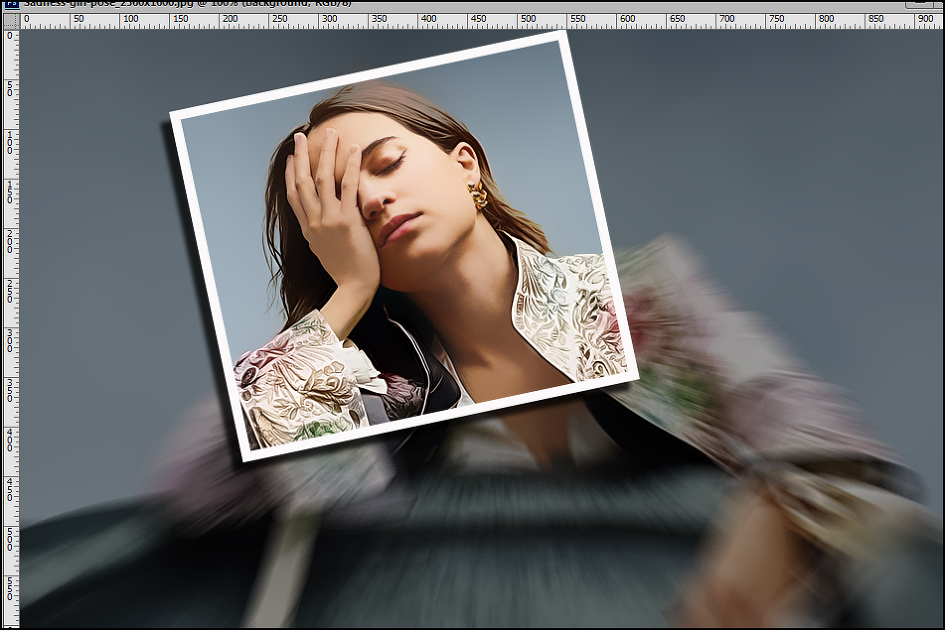Screen dimensions: 945x630
Task: Click the 700 mark on the horizontal ruler
Action: (x=727, y=19)
